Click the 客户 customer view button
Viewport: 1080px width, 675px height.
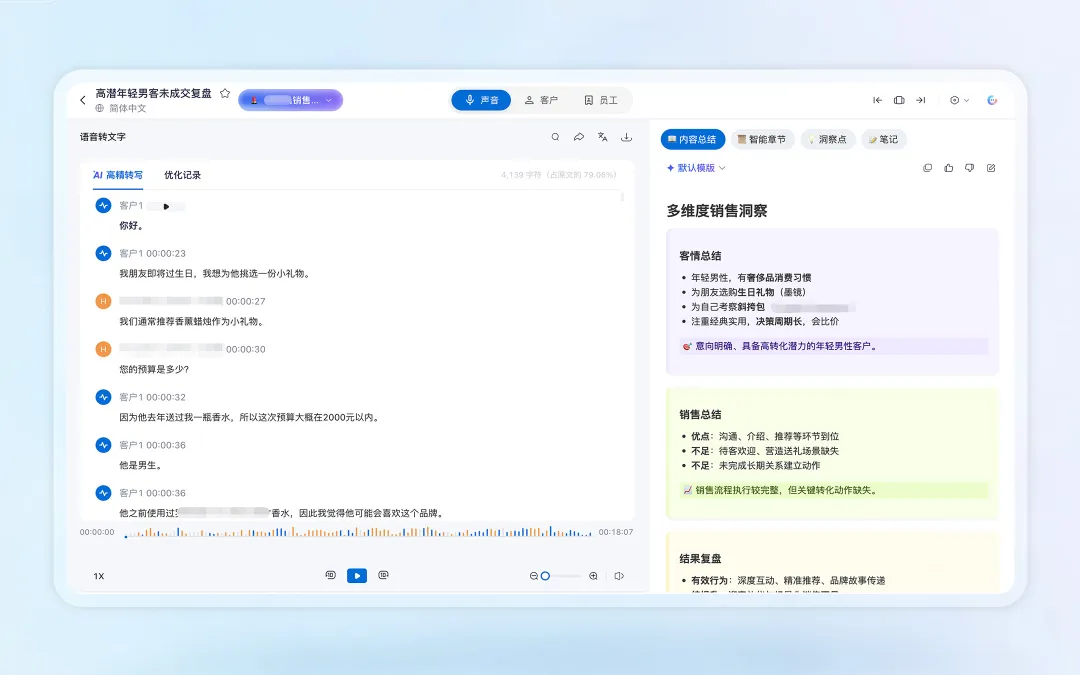point(541,100)
